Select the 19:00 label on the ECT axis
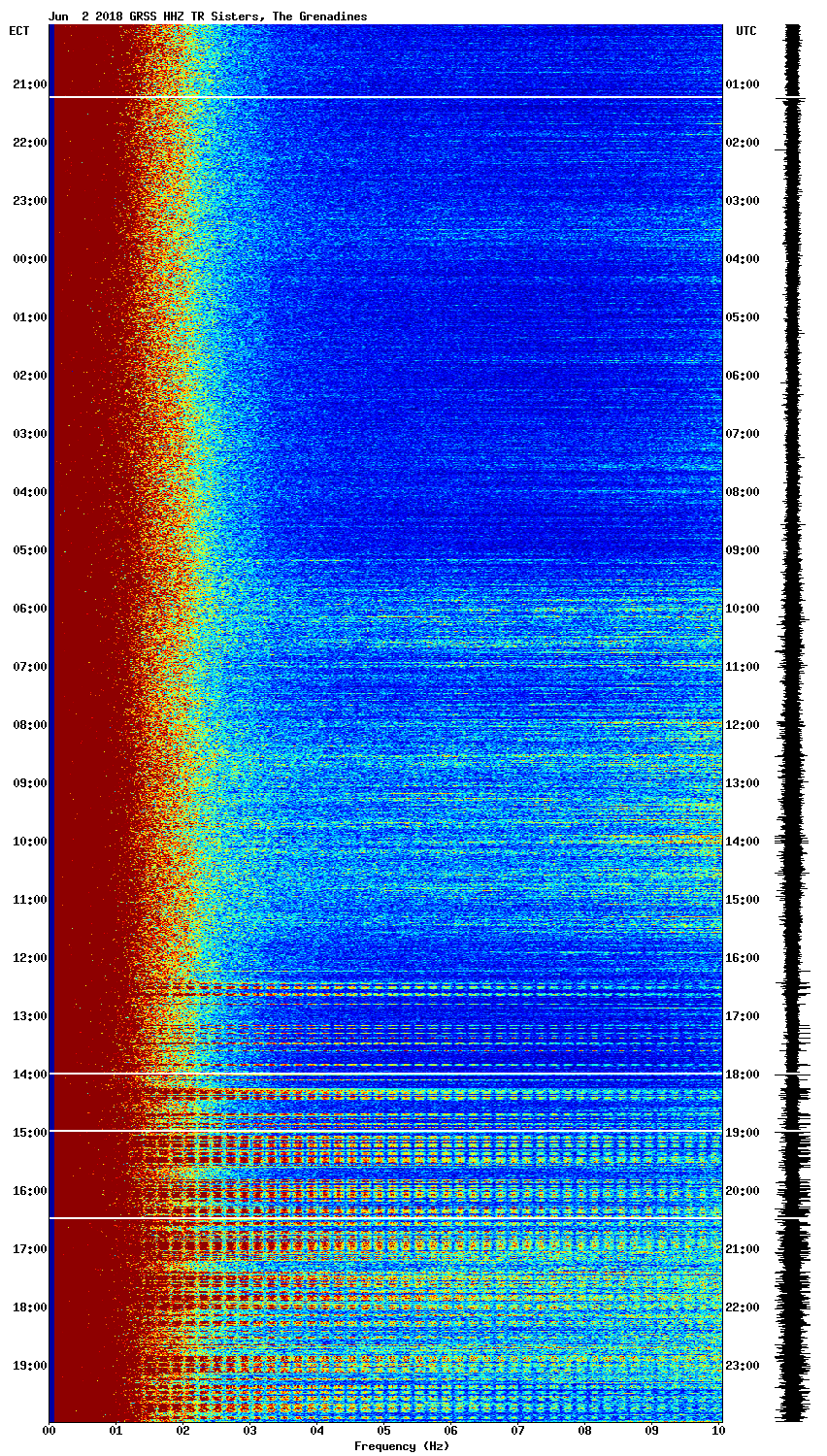Viewport: 827px width, 1456px height. 30,1366
